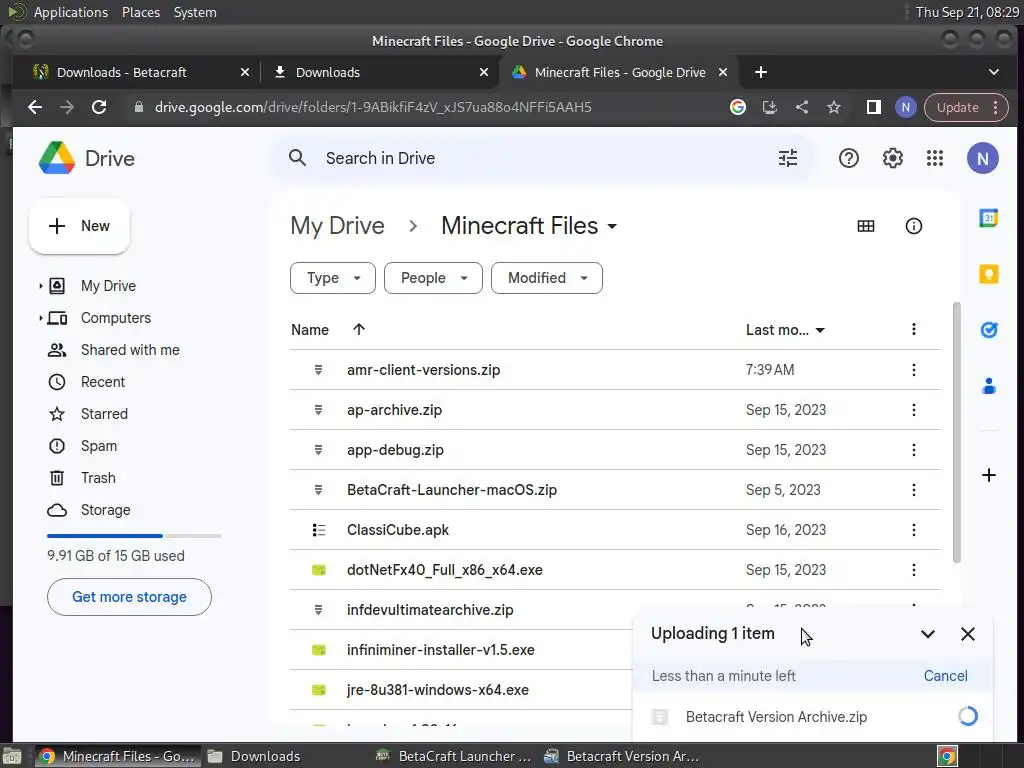Image resolution: width=1024 pixels, height=768 pixels.
Task: Expand Computers tree in sidebar
Action: [40, 318]
